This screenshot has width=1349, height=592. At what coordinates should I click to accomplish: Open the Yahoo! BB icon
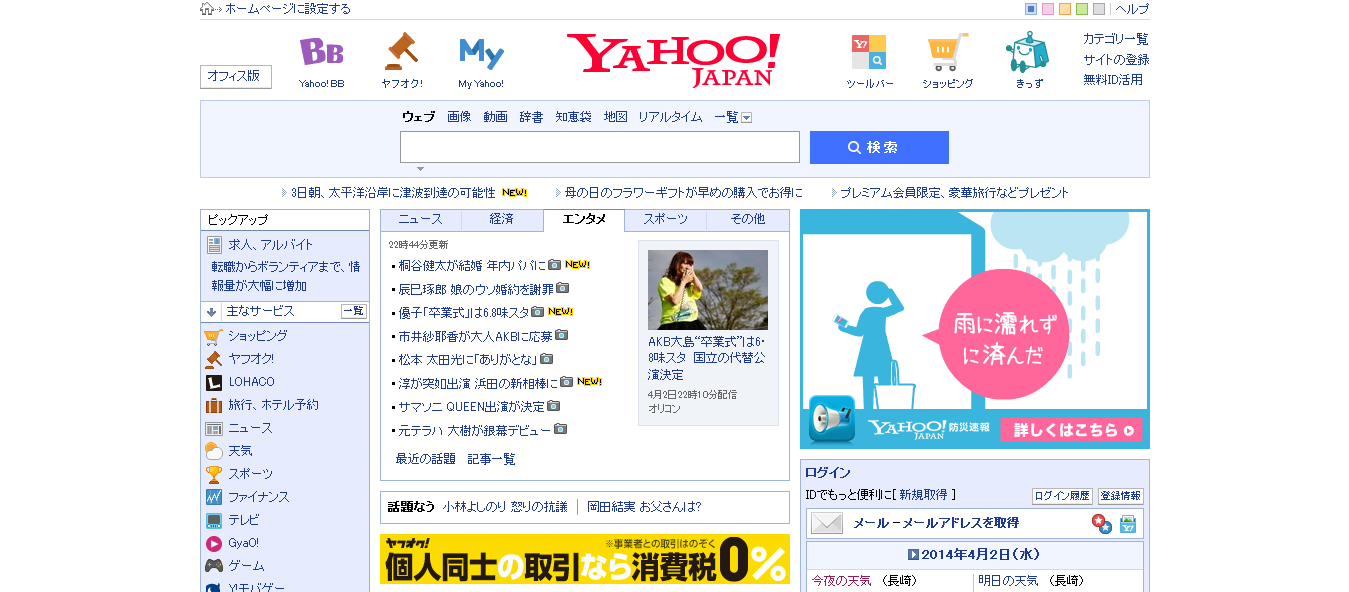[322, 52]
